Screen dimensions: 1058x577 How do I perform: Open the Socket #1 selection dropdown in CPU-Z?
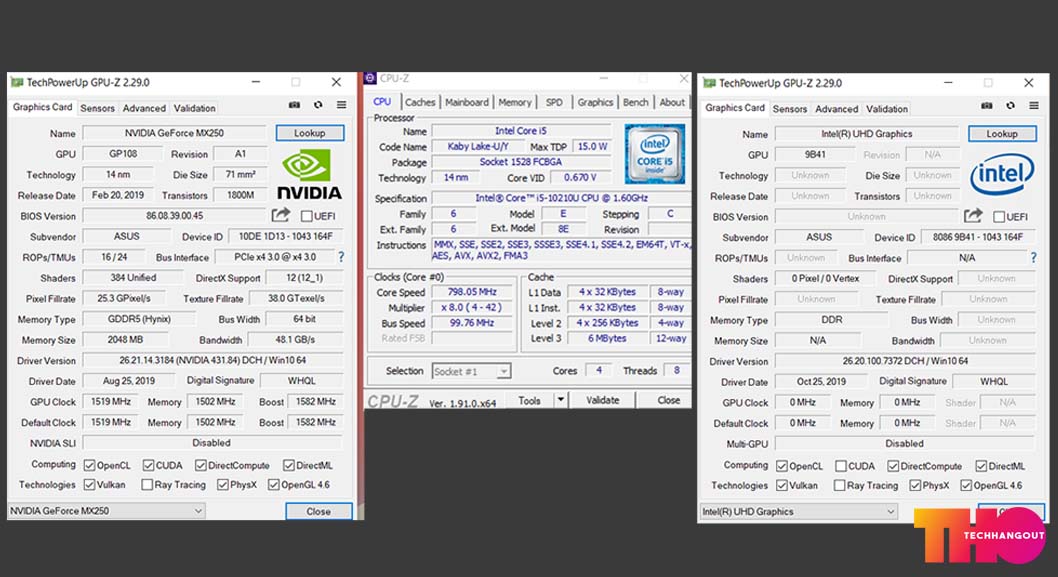pyautogui.click(x=471, y=371)
